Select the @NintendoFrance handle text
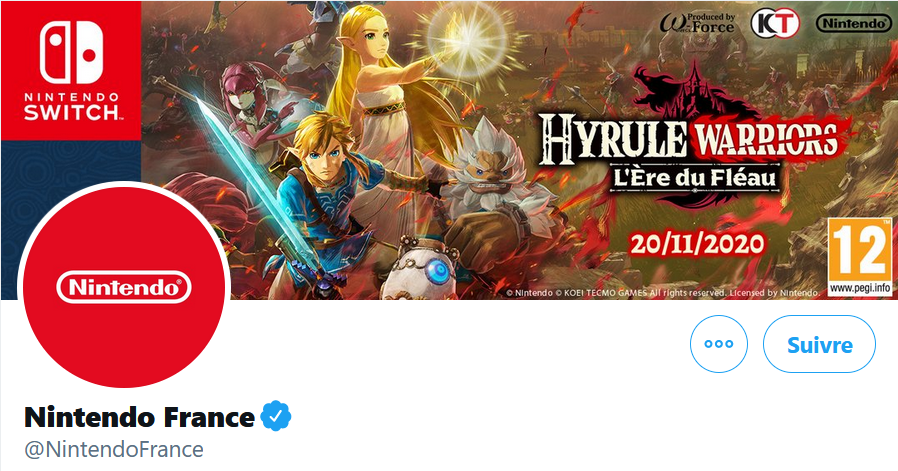 pos(113,449)
